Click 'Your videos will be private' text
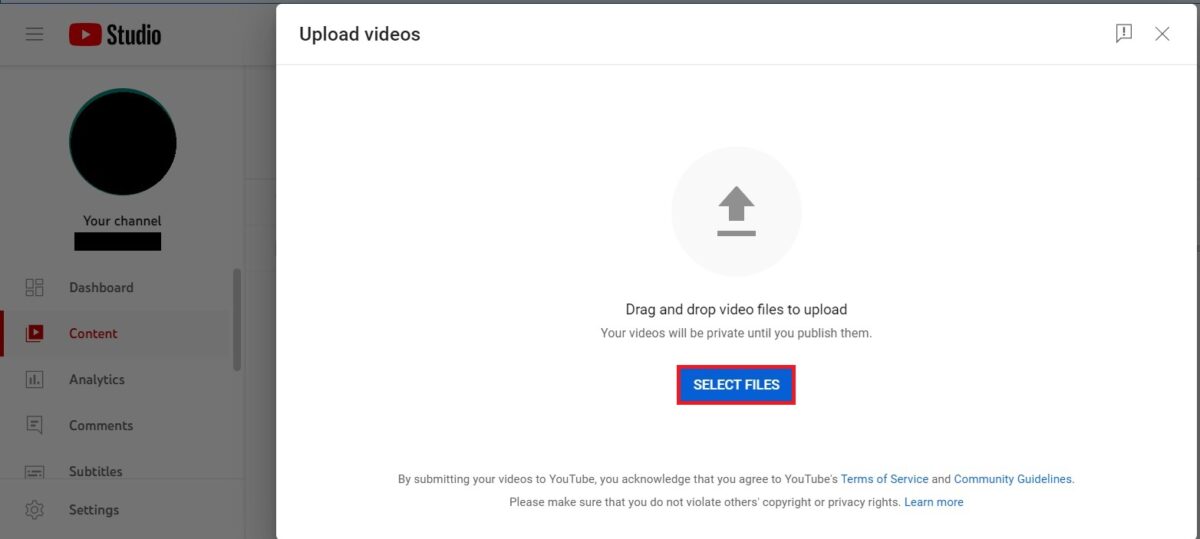 coord(736,333)
